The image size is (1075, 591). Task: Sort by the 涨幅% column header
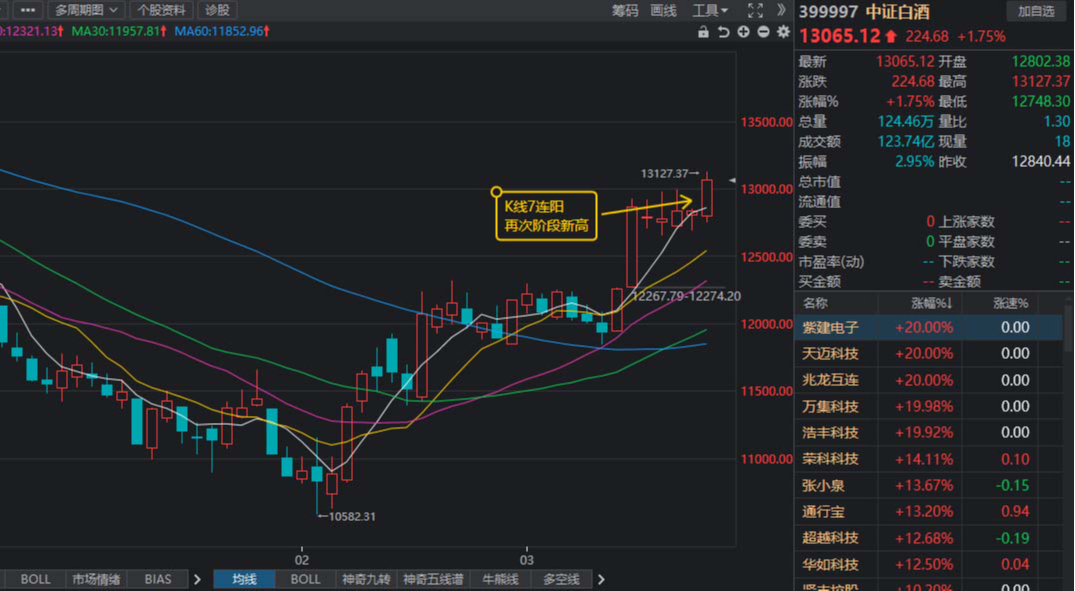pyautogui.click(x=931, y=303)
